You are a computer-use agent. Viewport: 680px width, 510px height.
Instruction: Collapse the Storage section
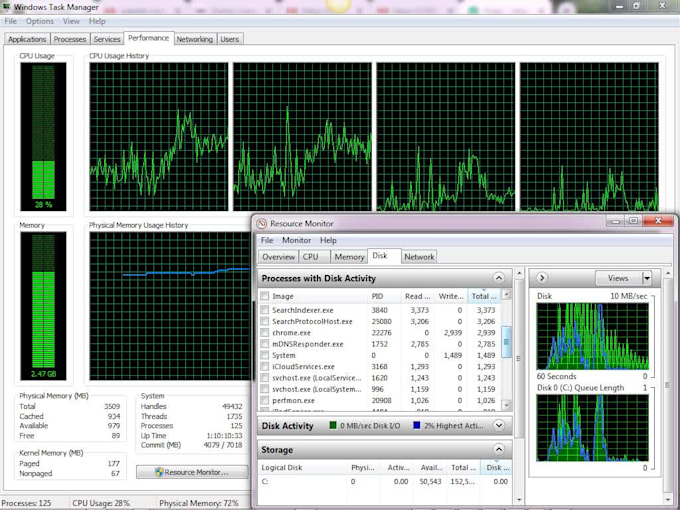click(x=498, y=450)
